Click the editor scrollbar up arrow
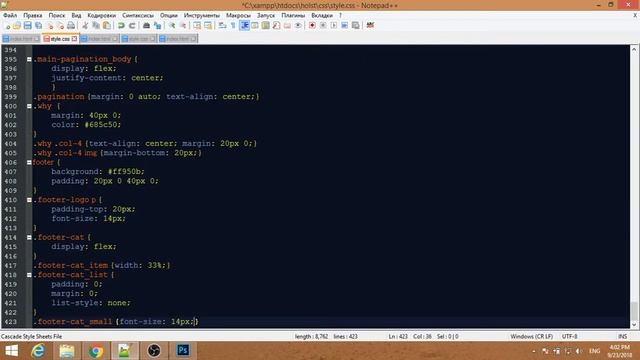 click(x=634, y=49)
